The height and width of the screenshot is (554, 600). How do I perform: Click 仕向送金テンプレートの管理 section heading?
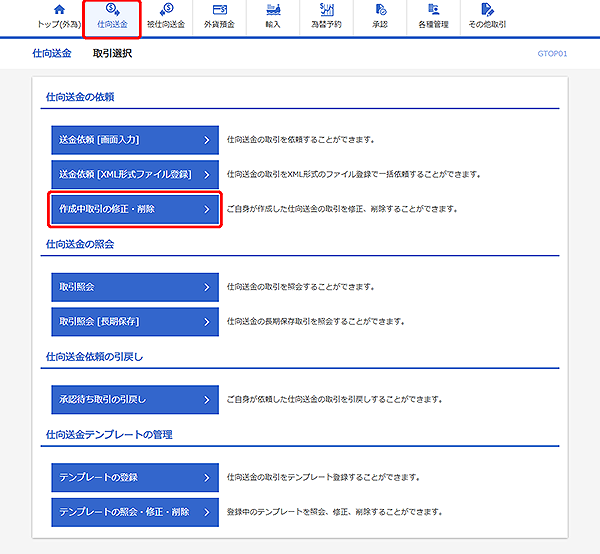pos(109,435)
